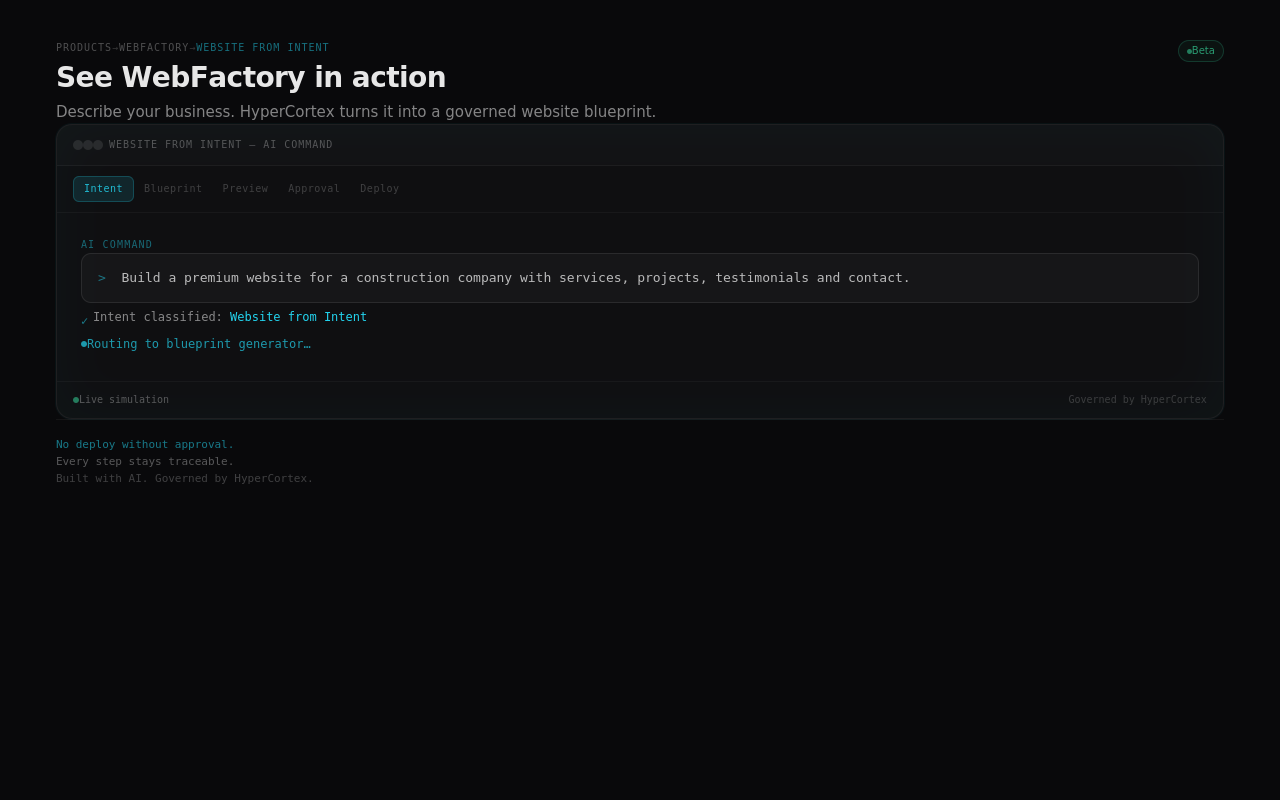Viewport: 1280px width, 800px height.
Task: Click the checkmark next to Intent classified
Action: pos(84,320)
